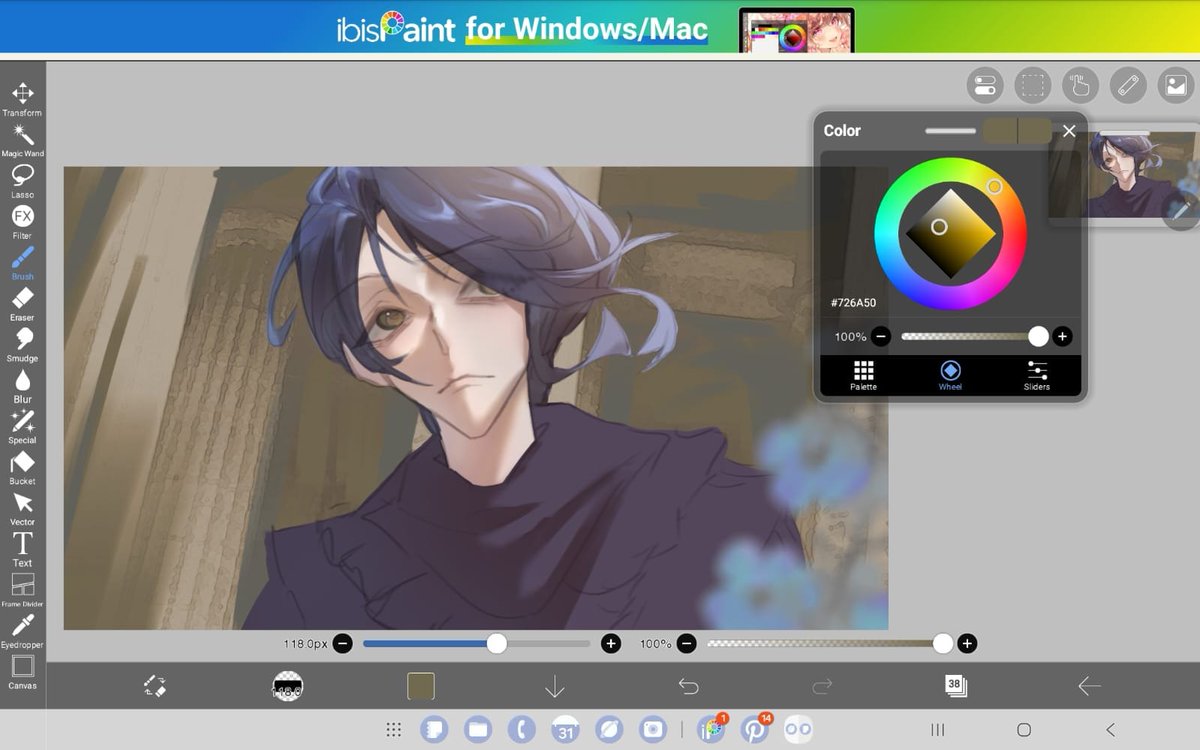Click the hue ring selector on color wheel

point(994,187)
